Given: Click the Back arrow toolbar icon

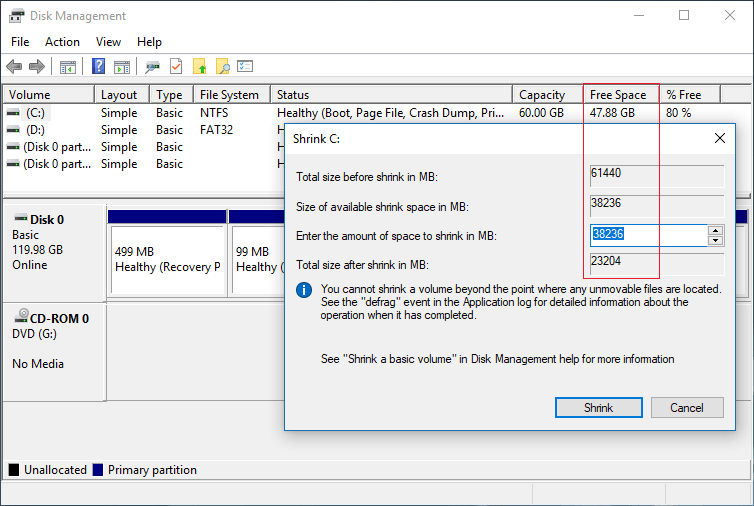Looking at the screenshot, I should tap(14, 67).
